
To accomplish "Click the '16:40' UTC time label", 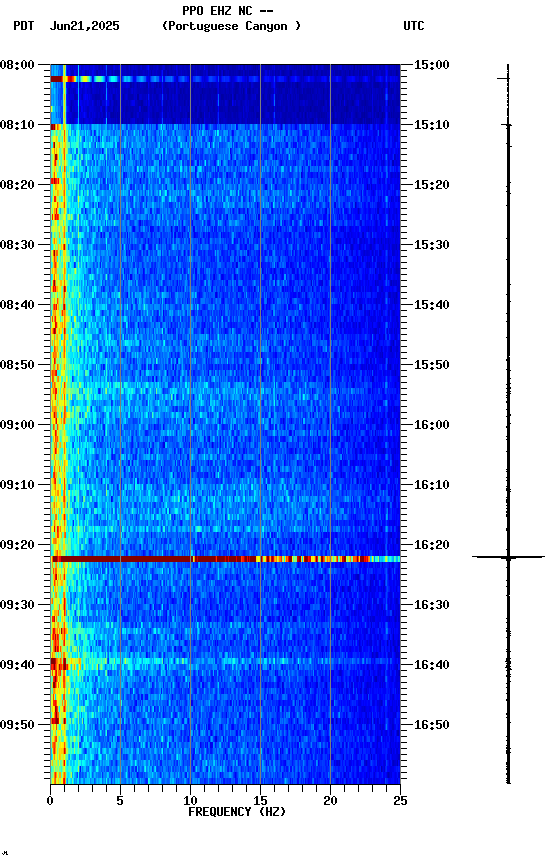I will 432,665.
